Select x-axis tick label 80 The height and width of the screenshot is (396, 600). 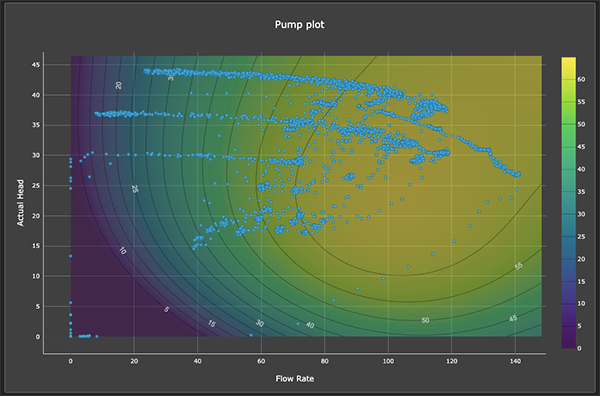(324, 361)
